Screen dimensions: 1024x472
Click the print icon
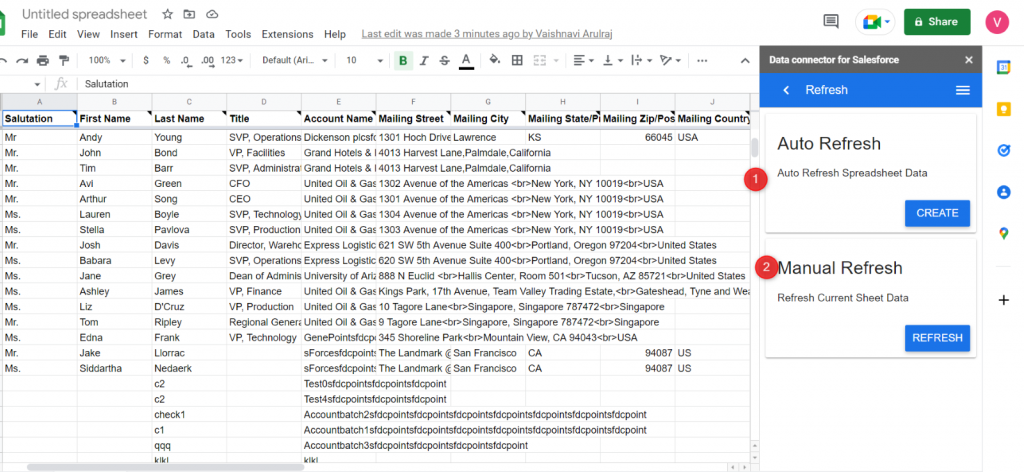[42, 61]
